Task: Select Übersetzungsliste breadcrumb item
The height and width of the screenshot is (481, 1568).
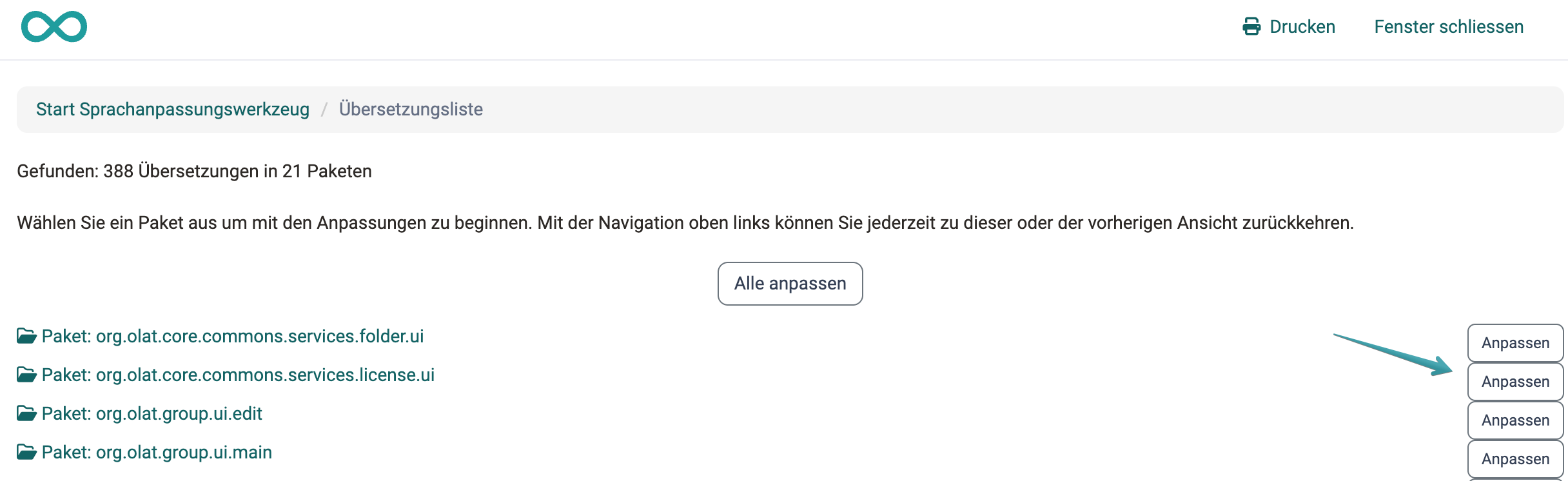Action: pyautogui.click(x=411, y=109)
